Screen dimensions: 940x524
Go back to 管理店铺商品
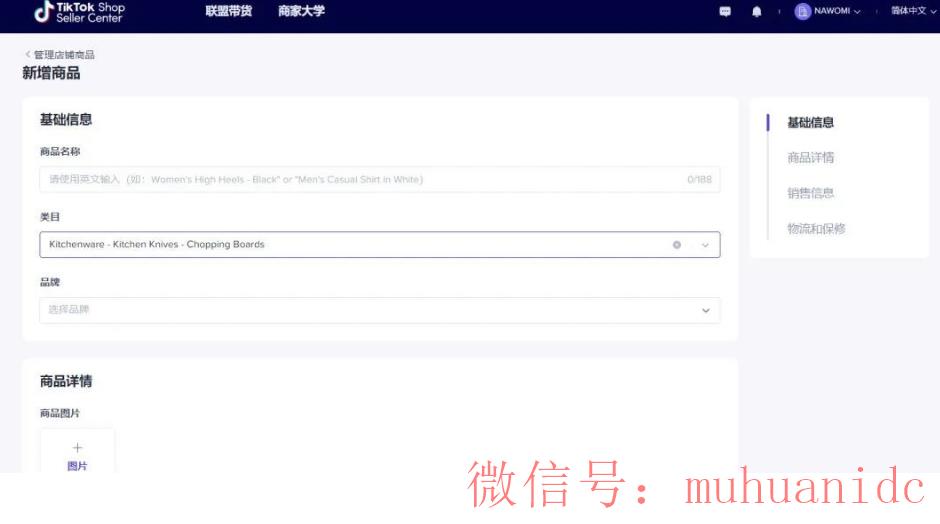coord(60,55)
